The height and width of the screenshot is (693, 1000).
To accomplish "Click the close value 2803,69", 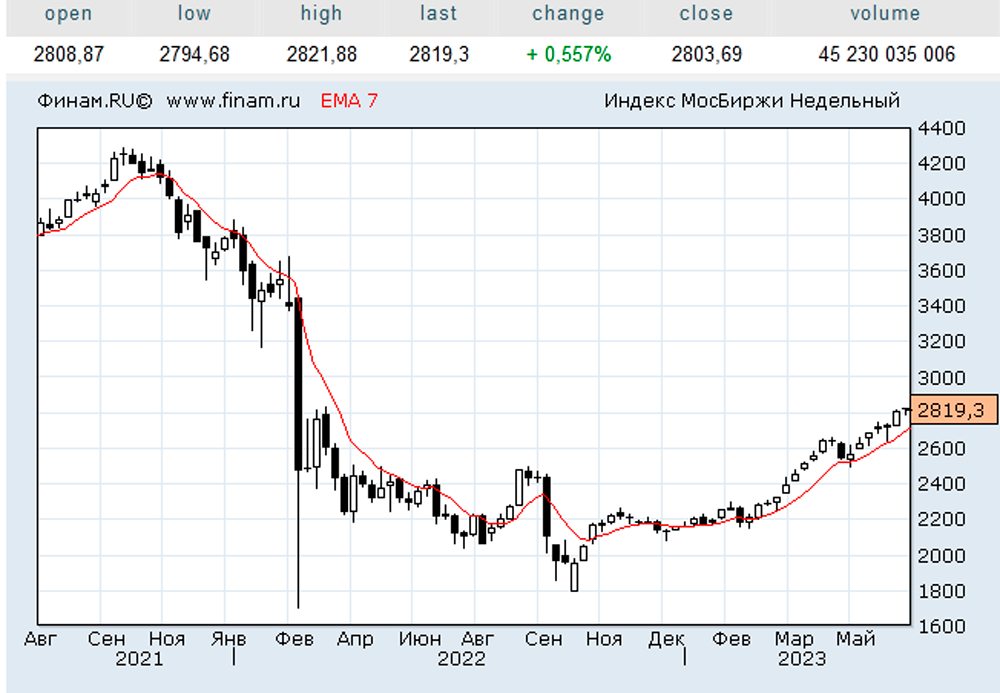I will [x=706, y=54].
